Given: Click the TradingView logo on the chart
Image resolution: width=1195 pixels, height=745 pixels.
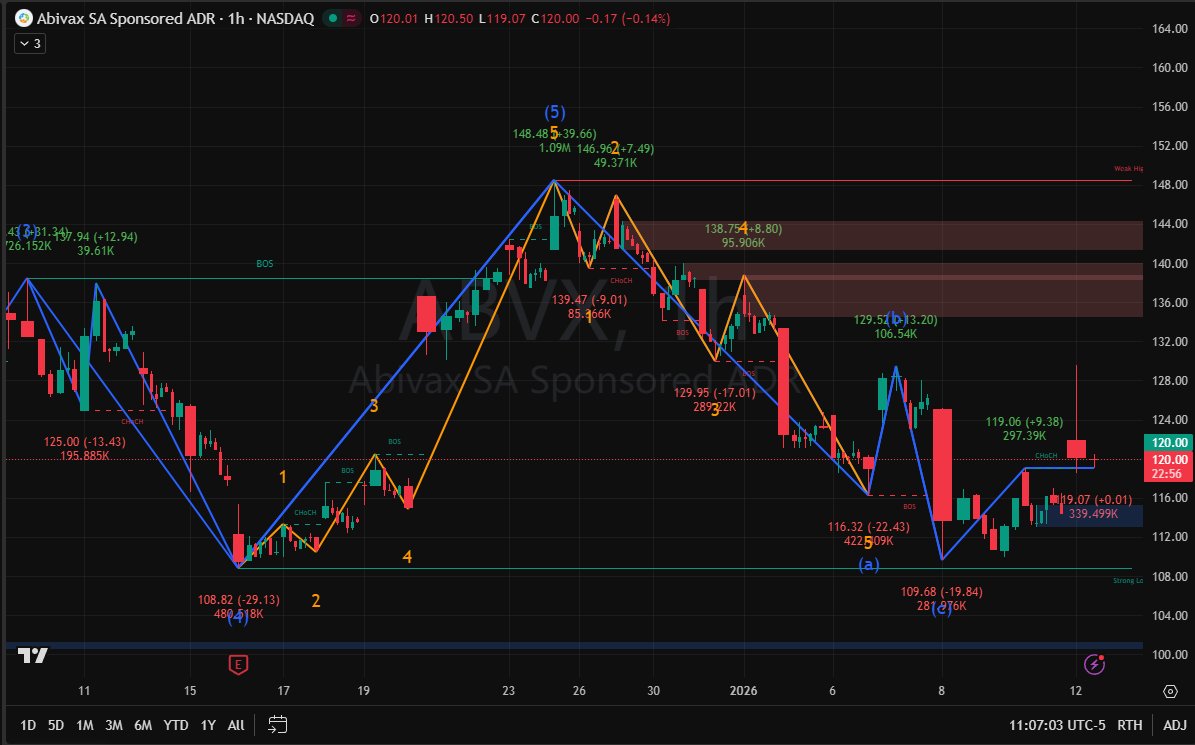Looking at the screenshot, I should [34, 656].
